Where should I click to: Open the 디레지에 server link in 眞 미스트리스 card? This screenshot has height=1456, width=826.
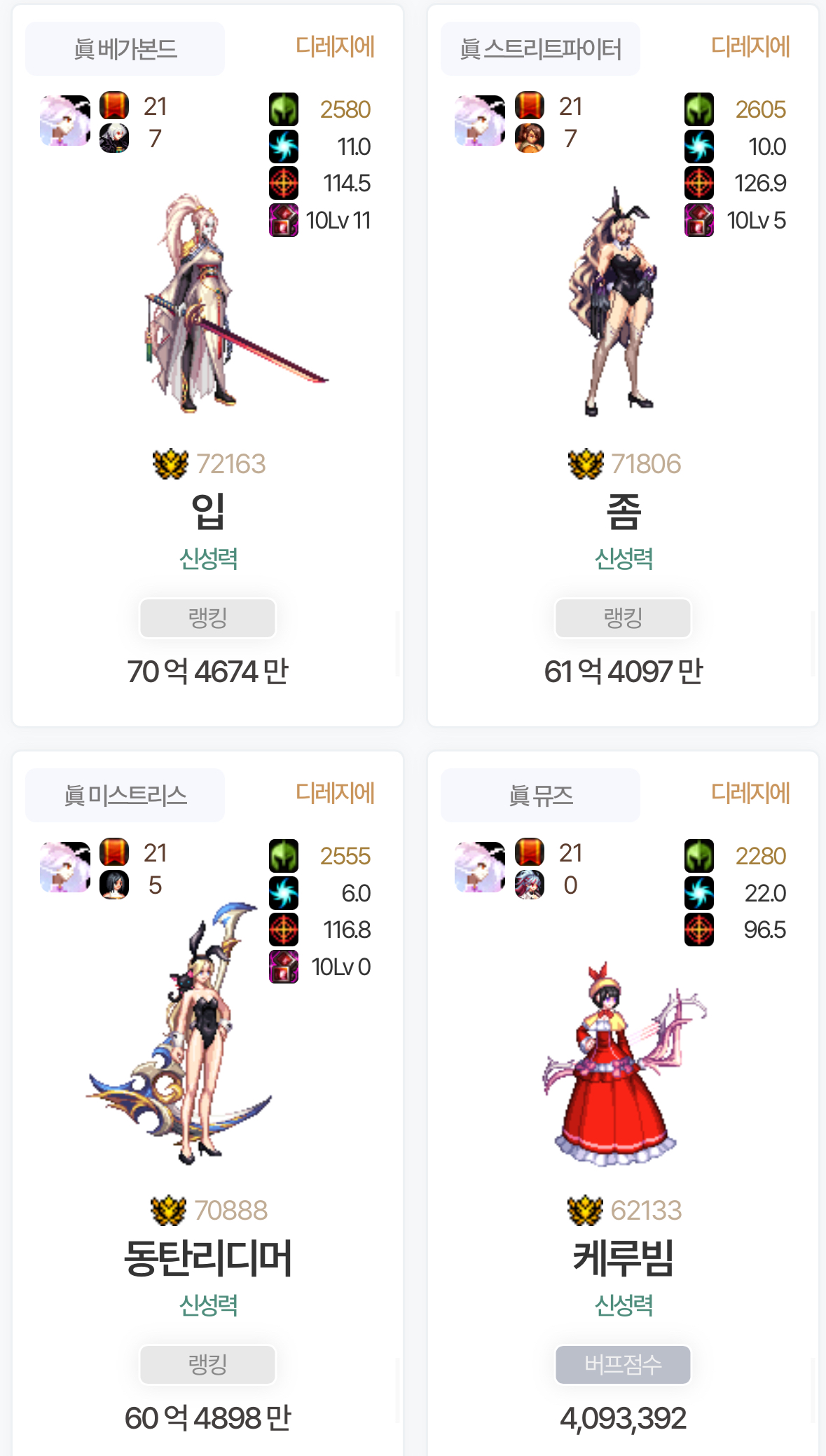(x=336, y=793)
